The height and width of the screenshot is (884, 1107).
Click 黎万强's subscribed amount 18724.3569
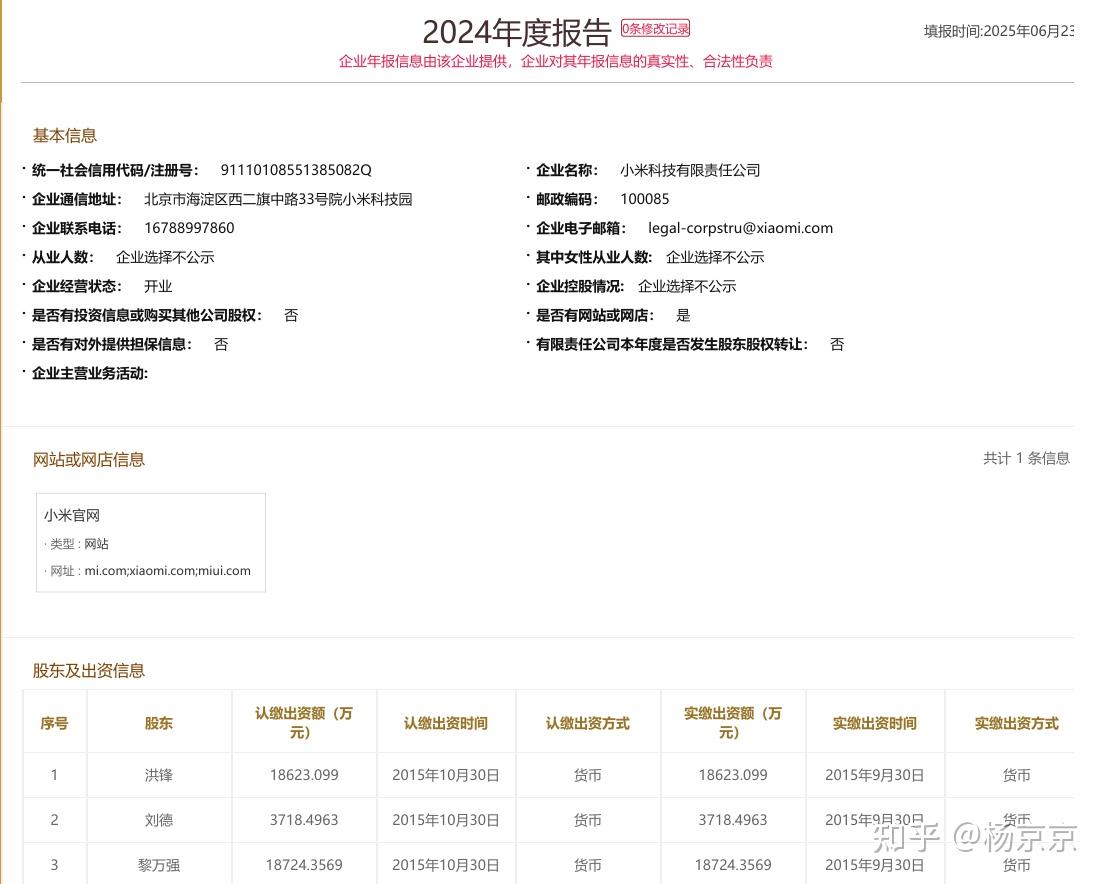coord(304,865)
